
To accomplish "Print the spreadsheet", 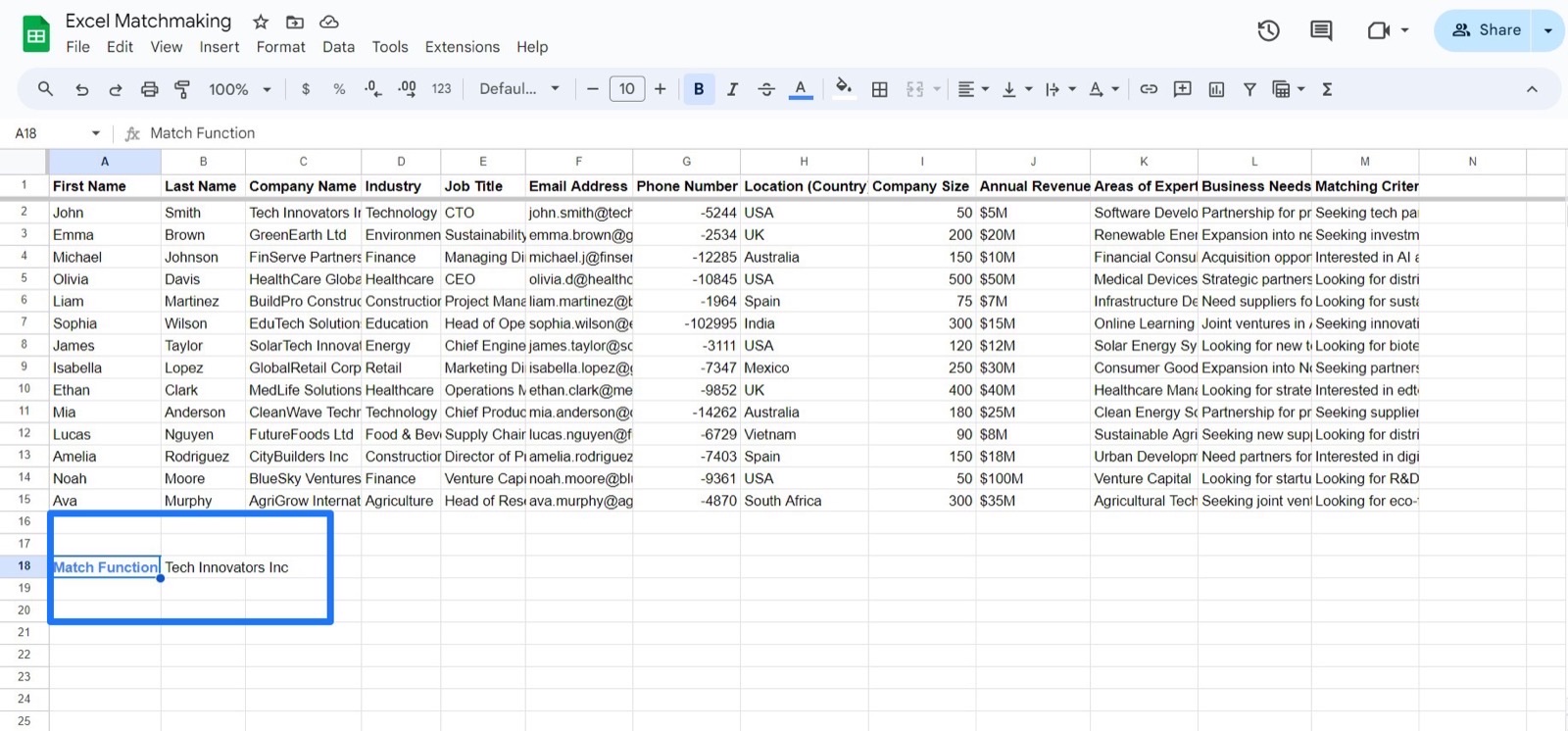I will (149, 89).
